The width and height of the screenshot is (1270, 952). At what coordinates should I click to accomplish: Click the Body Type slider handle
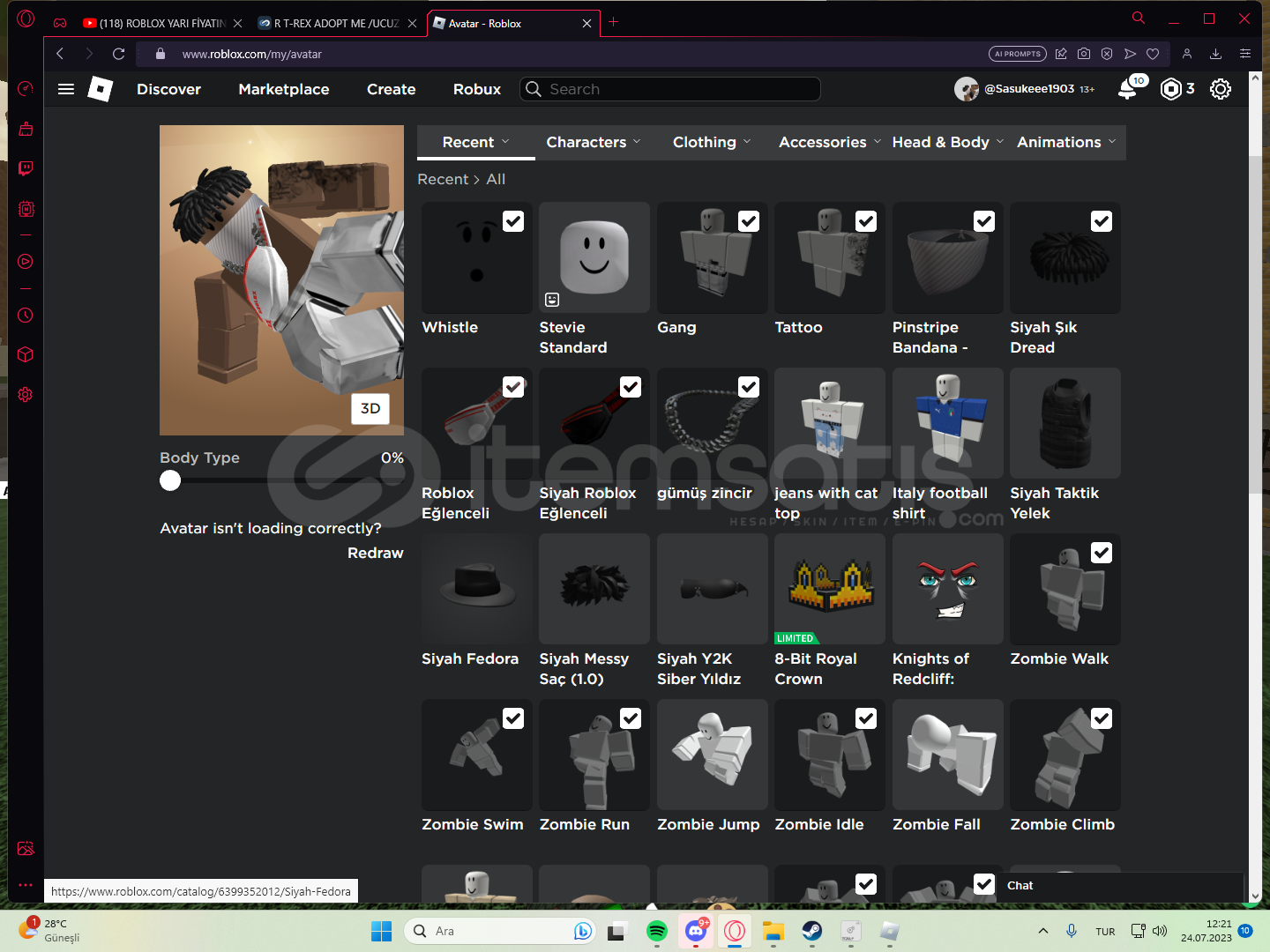tap(170, 480)
